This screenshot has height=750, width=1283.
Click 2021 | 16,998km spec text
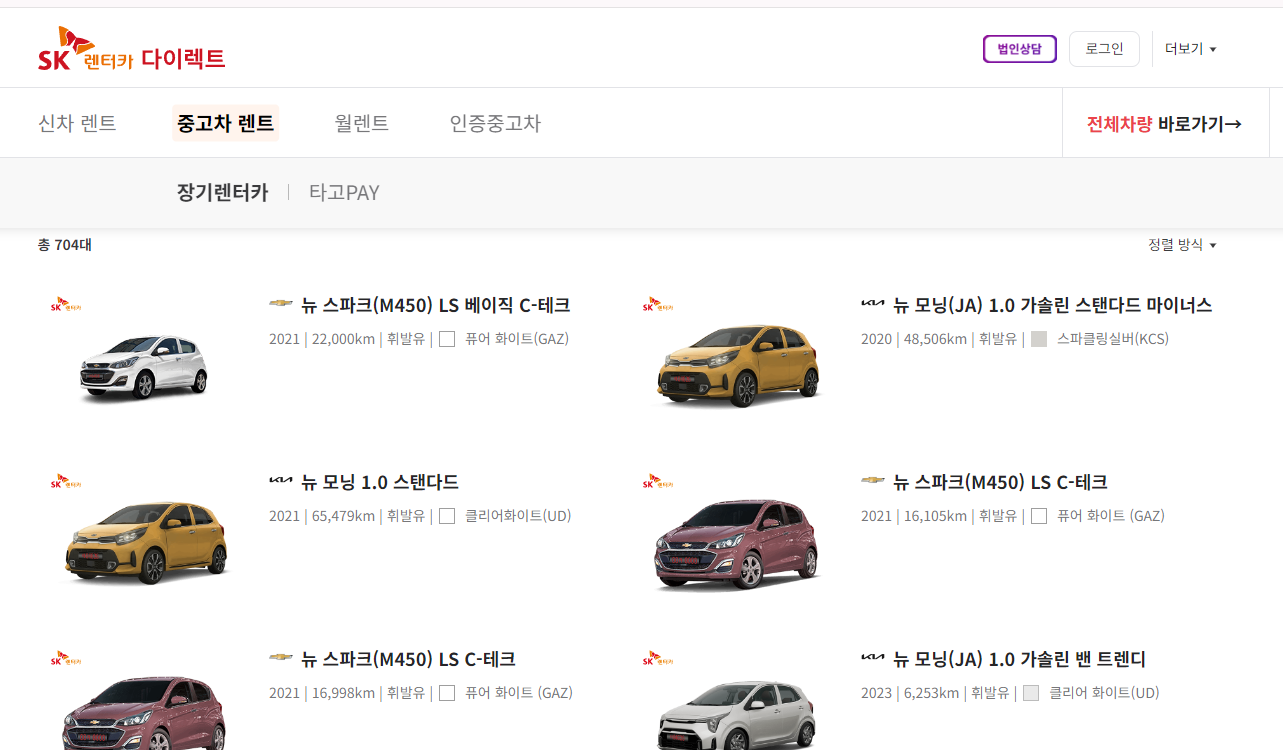point(322,693)
